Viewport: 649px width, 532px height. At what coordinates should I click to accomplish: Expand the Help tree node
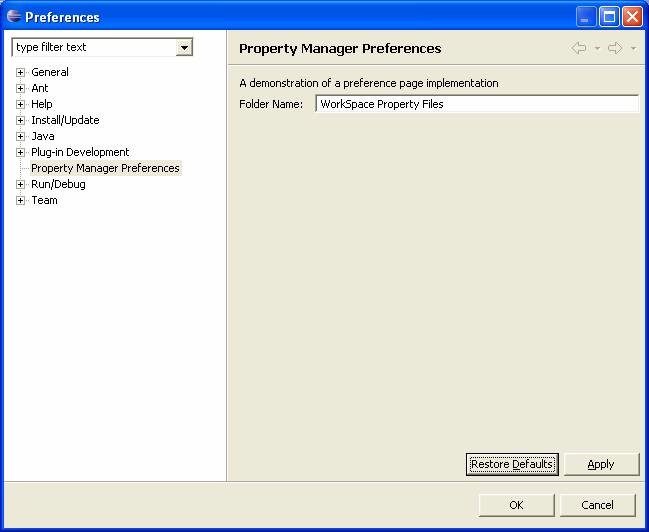coord(20,104)
